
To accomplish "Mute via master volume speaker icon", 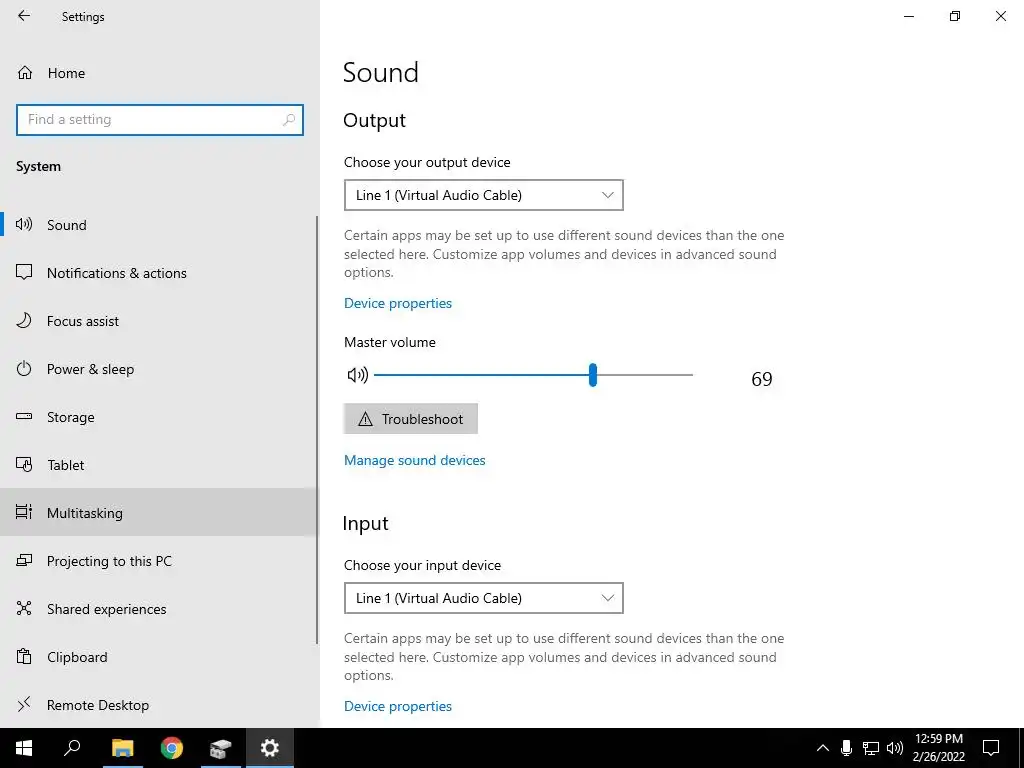I will 357,375.
